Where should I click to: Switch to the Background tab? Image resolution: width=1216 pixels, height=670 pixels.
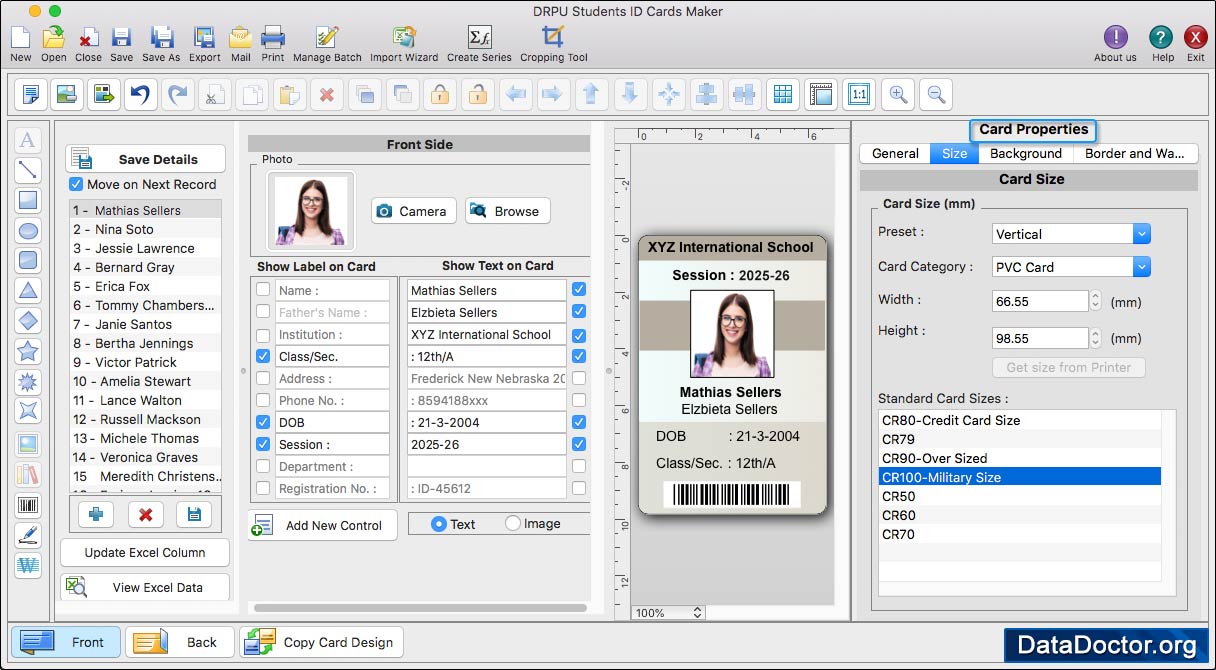(x=1026, y=153)
